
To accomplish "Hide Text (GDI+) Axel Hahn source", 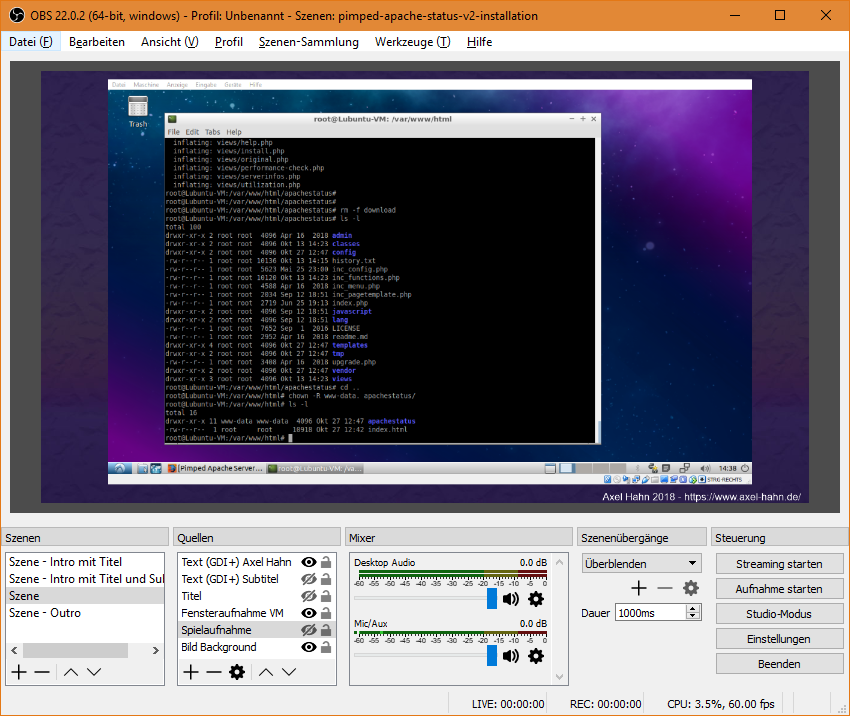I will click(309, 562).
